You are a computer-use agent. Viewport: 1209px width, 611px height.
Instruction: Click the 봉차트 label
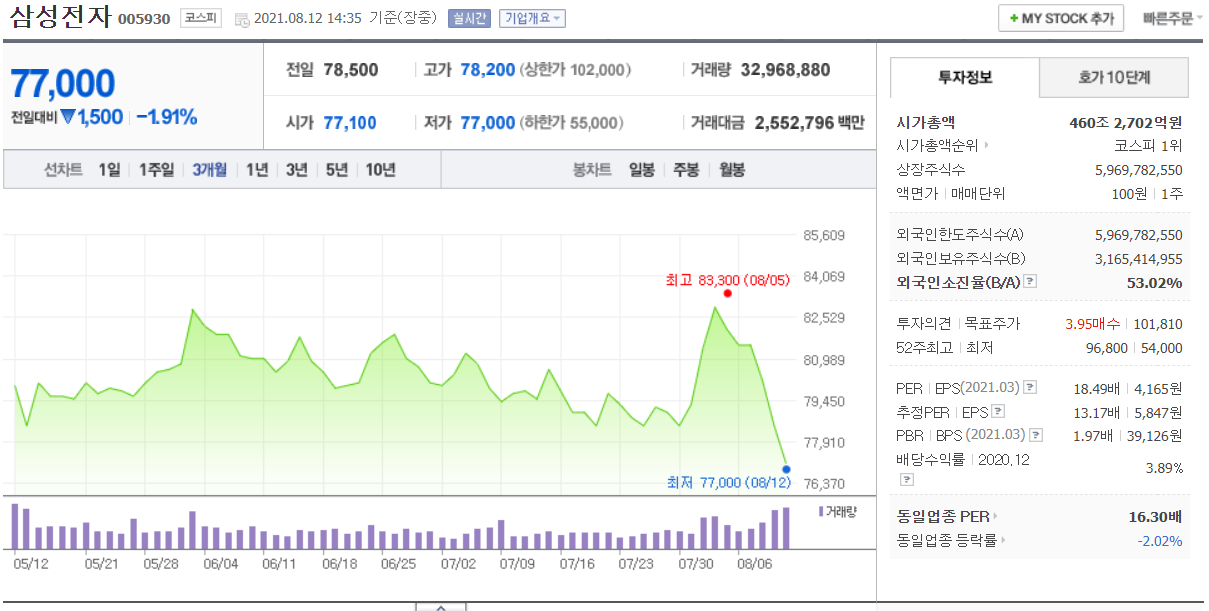click(592, 169)
